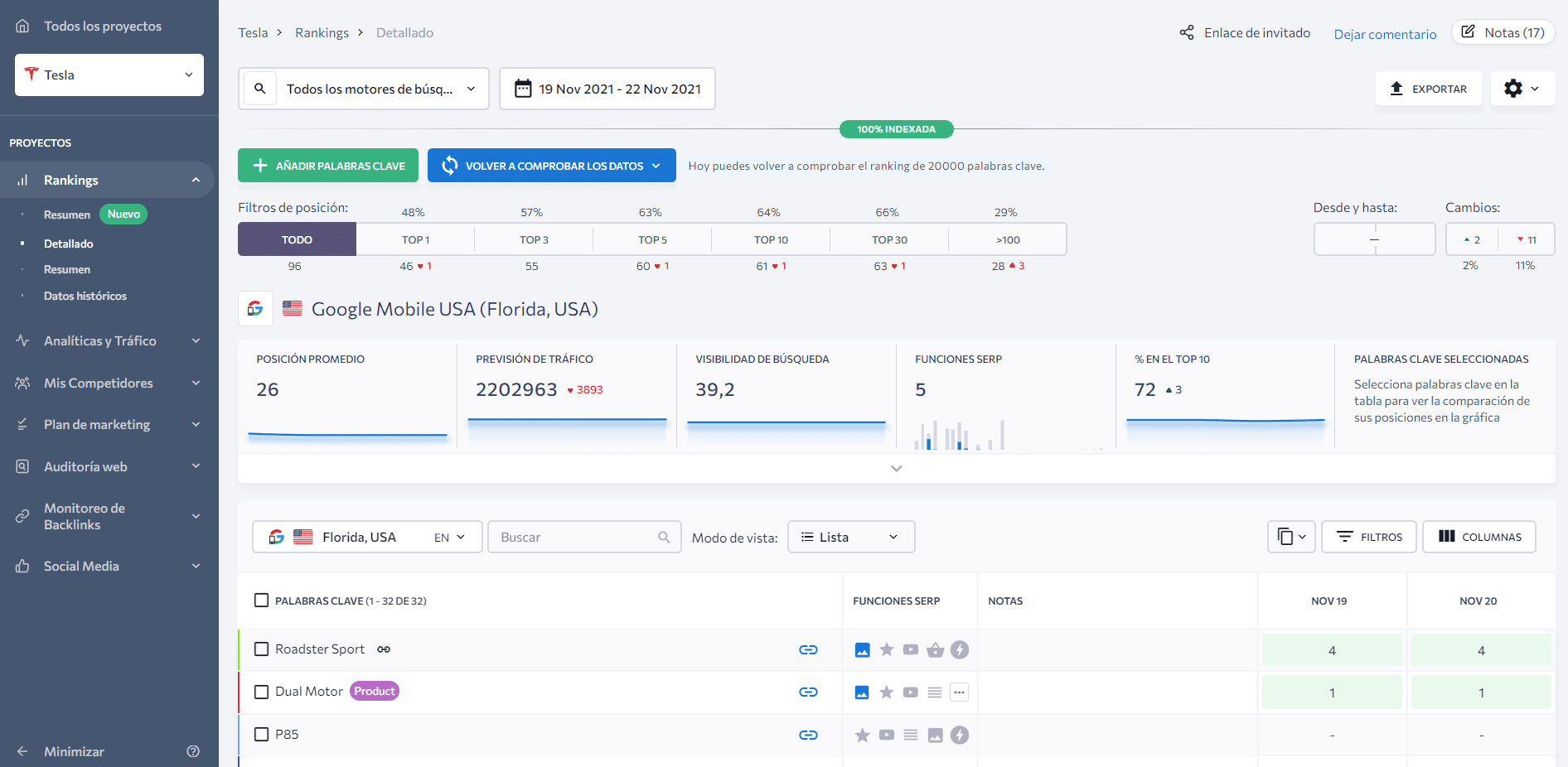Go to Rankings breadcrumb link

pos(322,32)
